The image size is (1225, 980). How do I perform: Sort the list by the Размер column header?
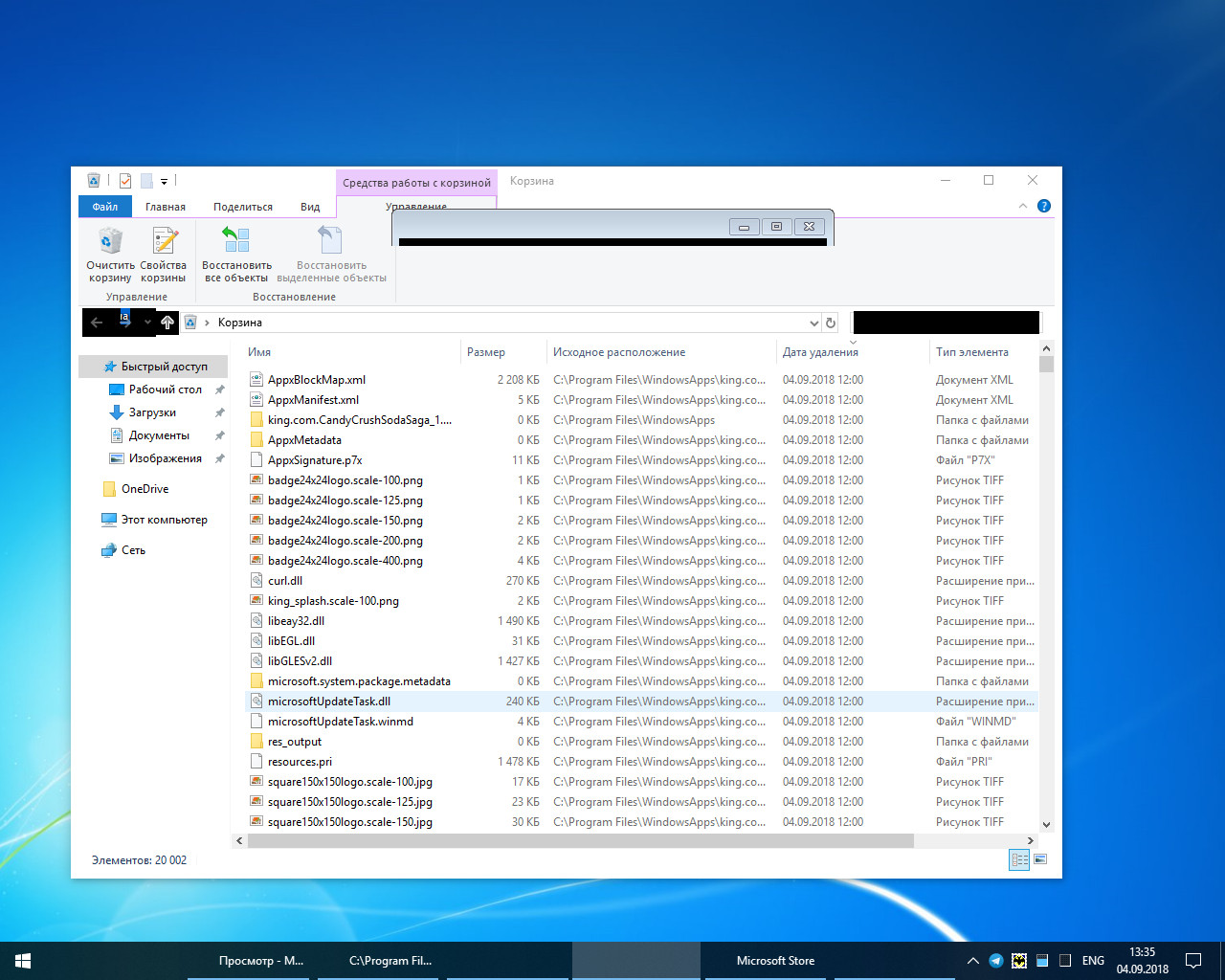(x=486, y=352)
